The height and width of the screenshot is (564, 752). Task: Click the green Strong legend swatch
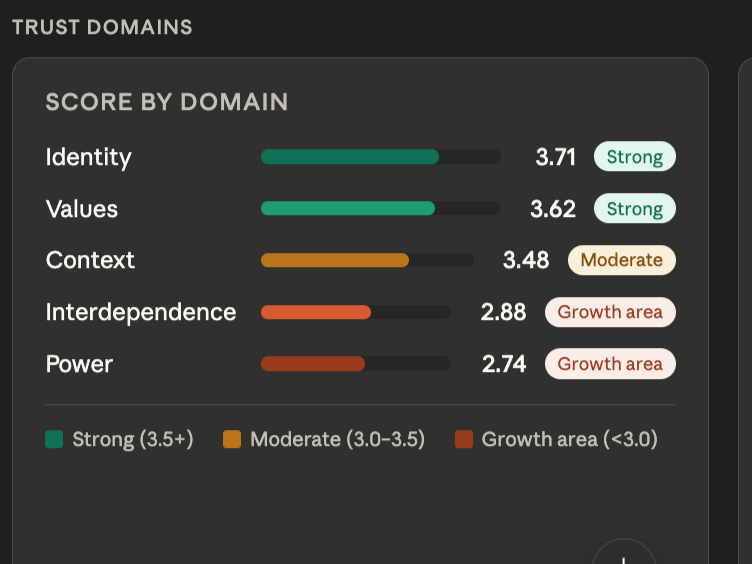point(54,439)
